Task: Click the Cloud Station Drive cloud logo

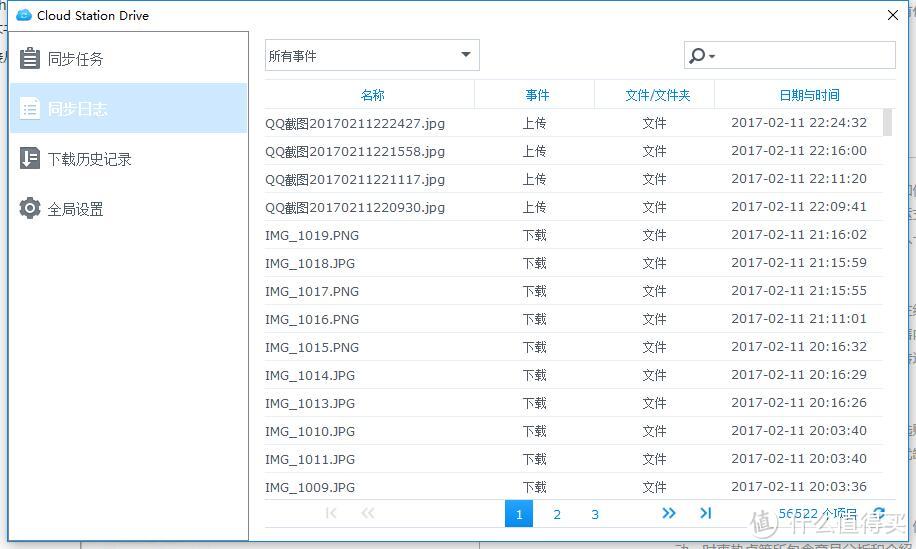Action: tap(24, 15)
